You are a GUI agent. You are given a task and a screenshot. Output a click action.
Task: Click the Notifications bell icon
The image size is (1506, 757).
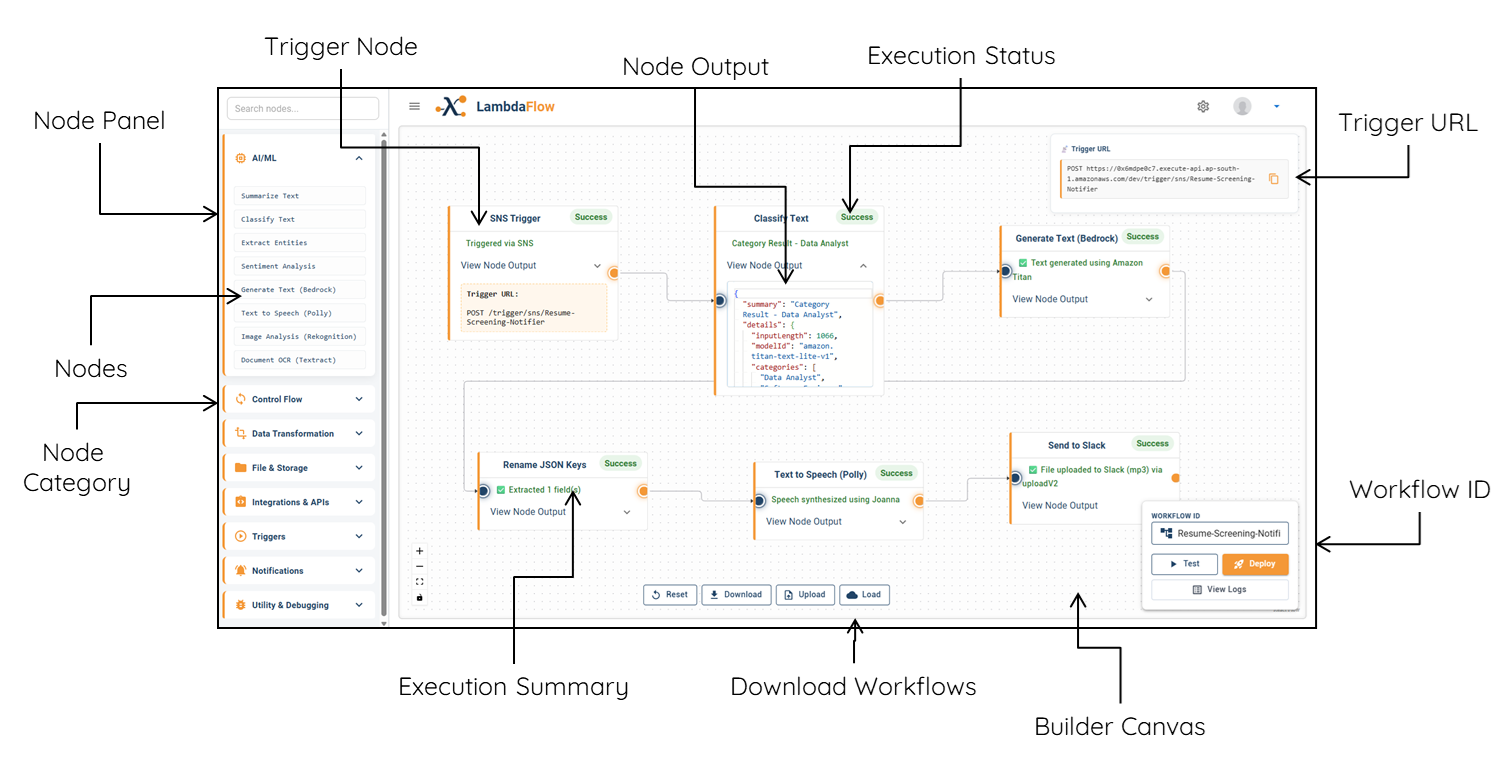pyautogui.click(x=241, y=570)
